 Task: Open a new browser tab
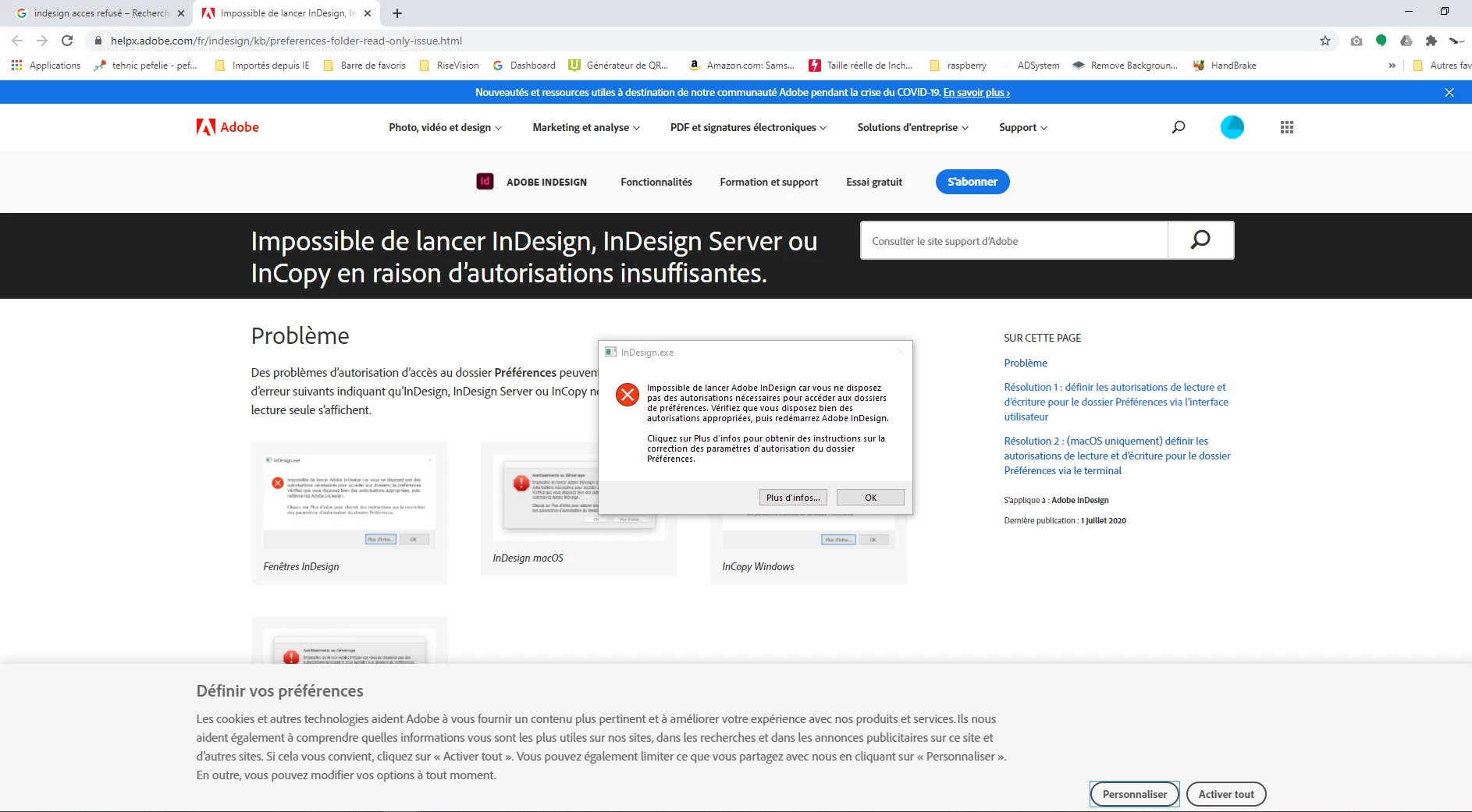coord(397,13)
